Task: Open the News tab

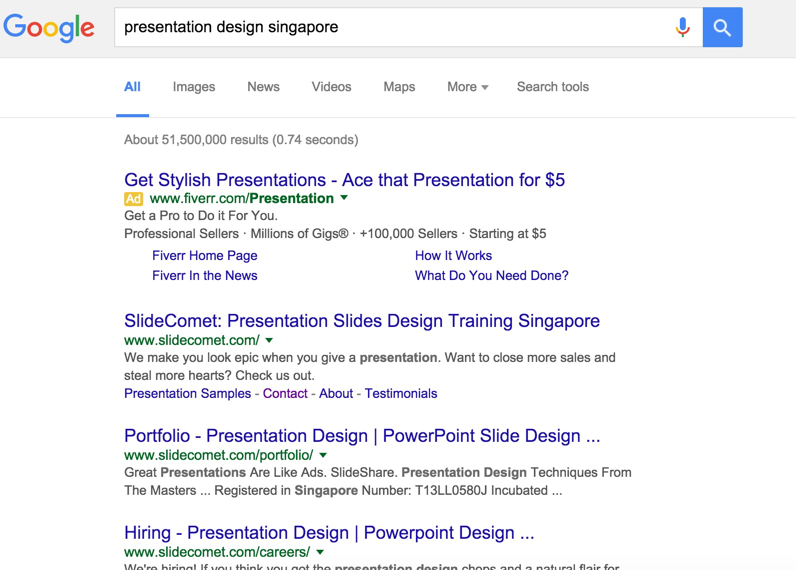Action: (x=263, y=87)
